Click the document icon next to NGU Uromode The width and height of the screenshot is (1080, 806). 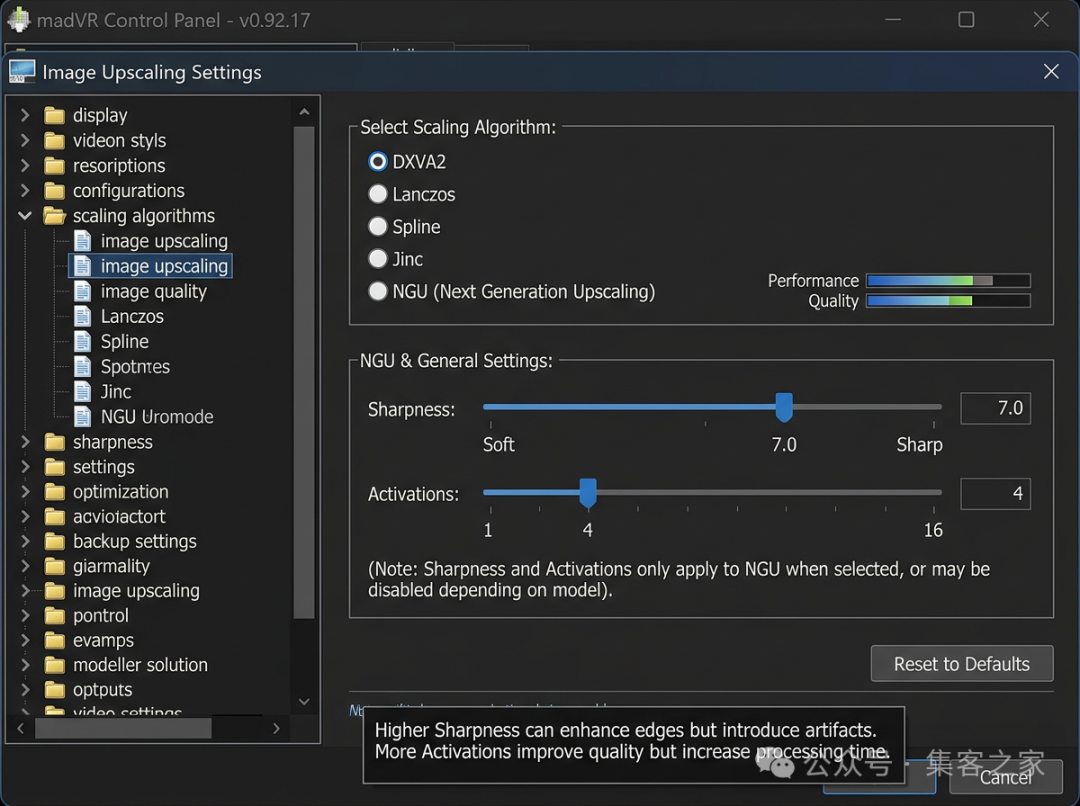[x=83, y=416]
